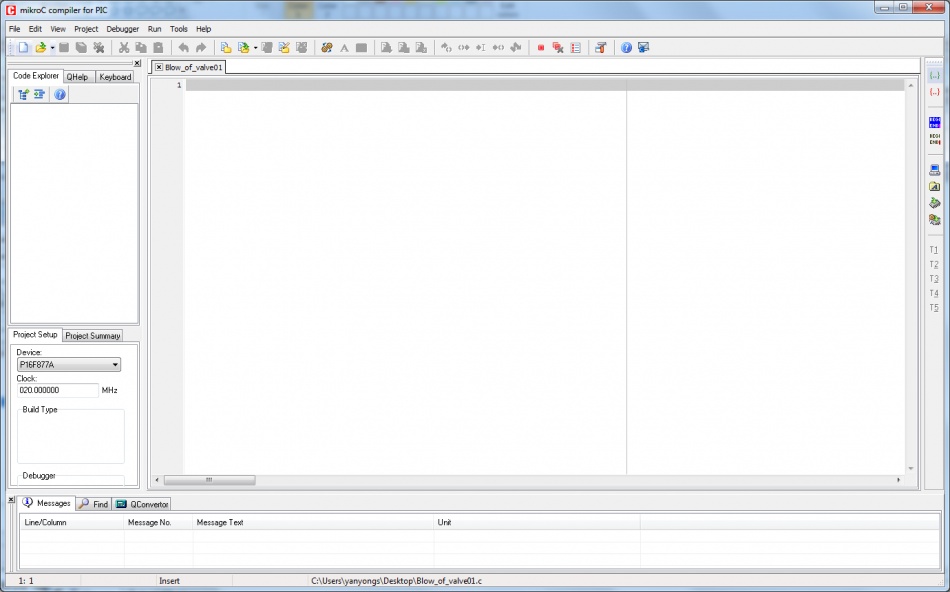Click the T2 template button
The height and width of the screenshot is (592, 950).
(x=934, y=264)
